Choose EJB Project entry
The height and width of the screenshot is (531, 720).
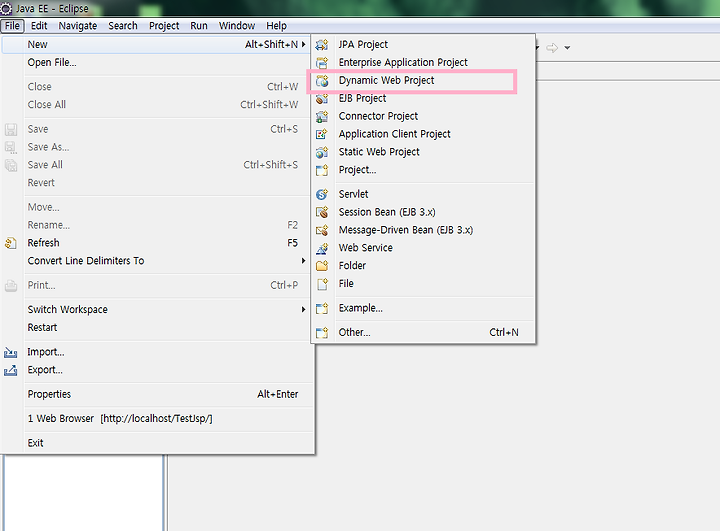coord(423,98)
